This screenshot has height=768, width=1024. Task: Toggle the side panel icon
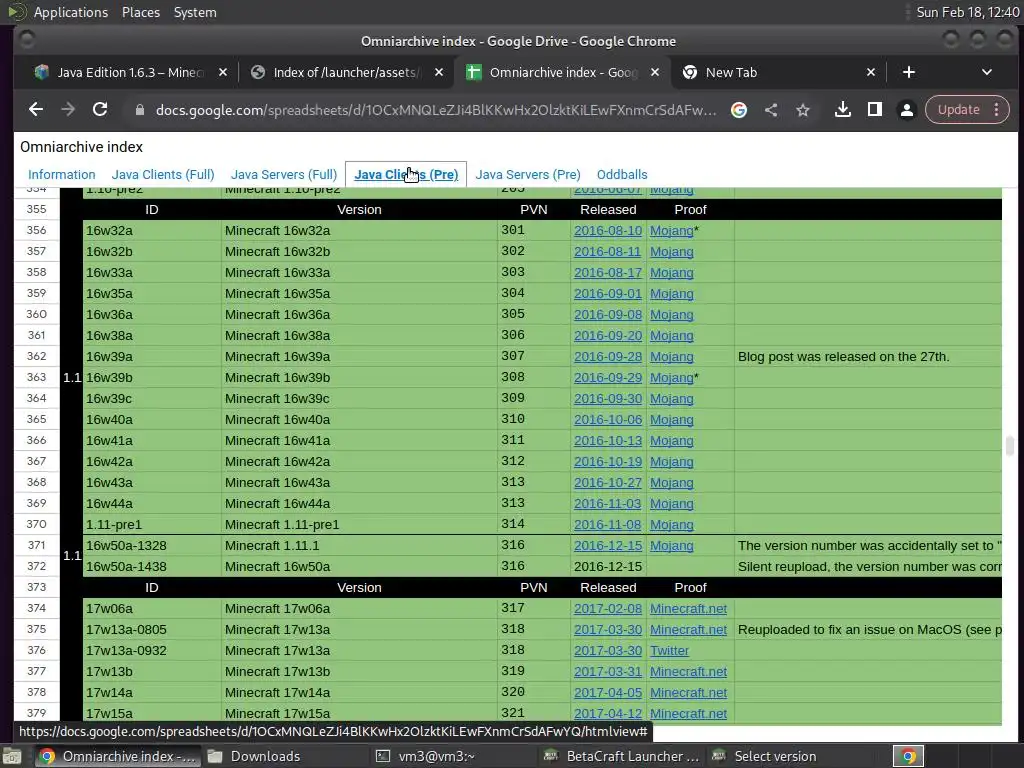(874, 110)
